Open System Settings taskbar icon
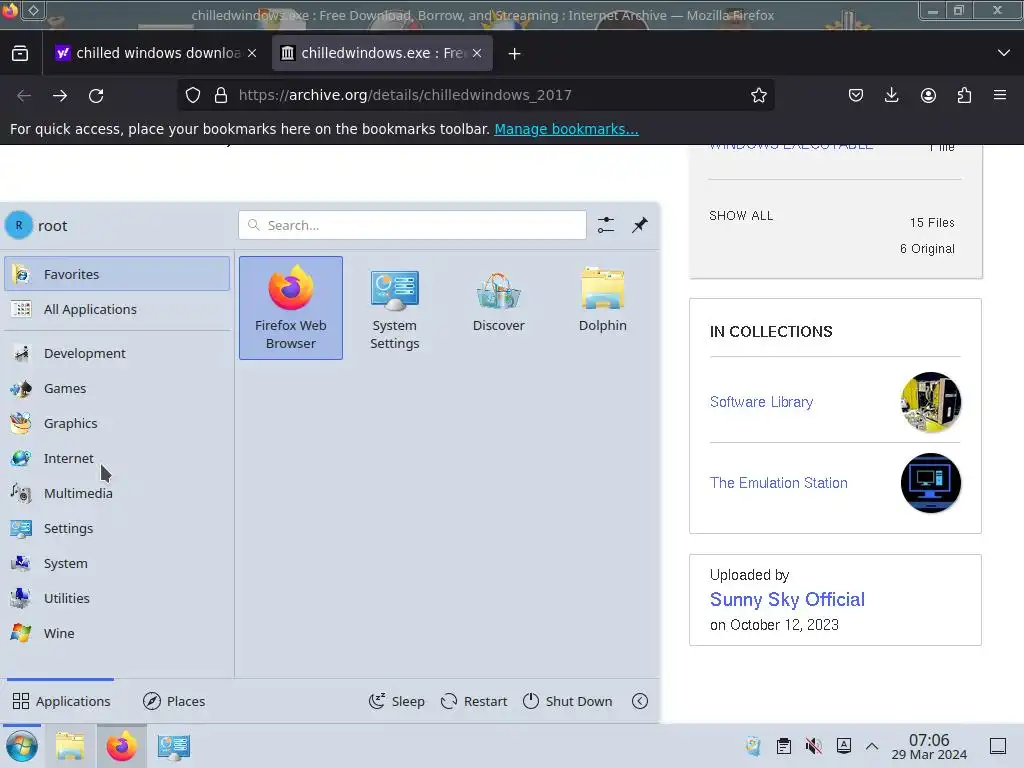The width and height of the screenshot is (1024, 768). 174,746
